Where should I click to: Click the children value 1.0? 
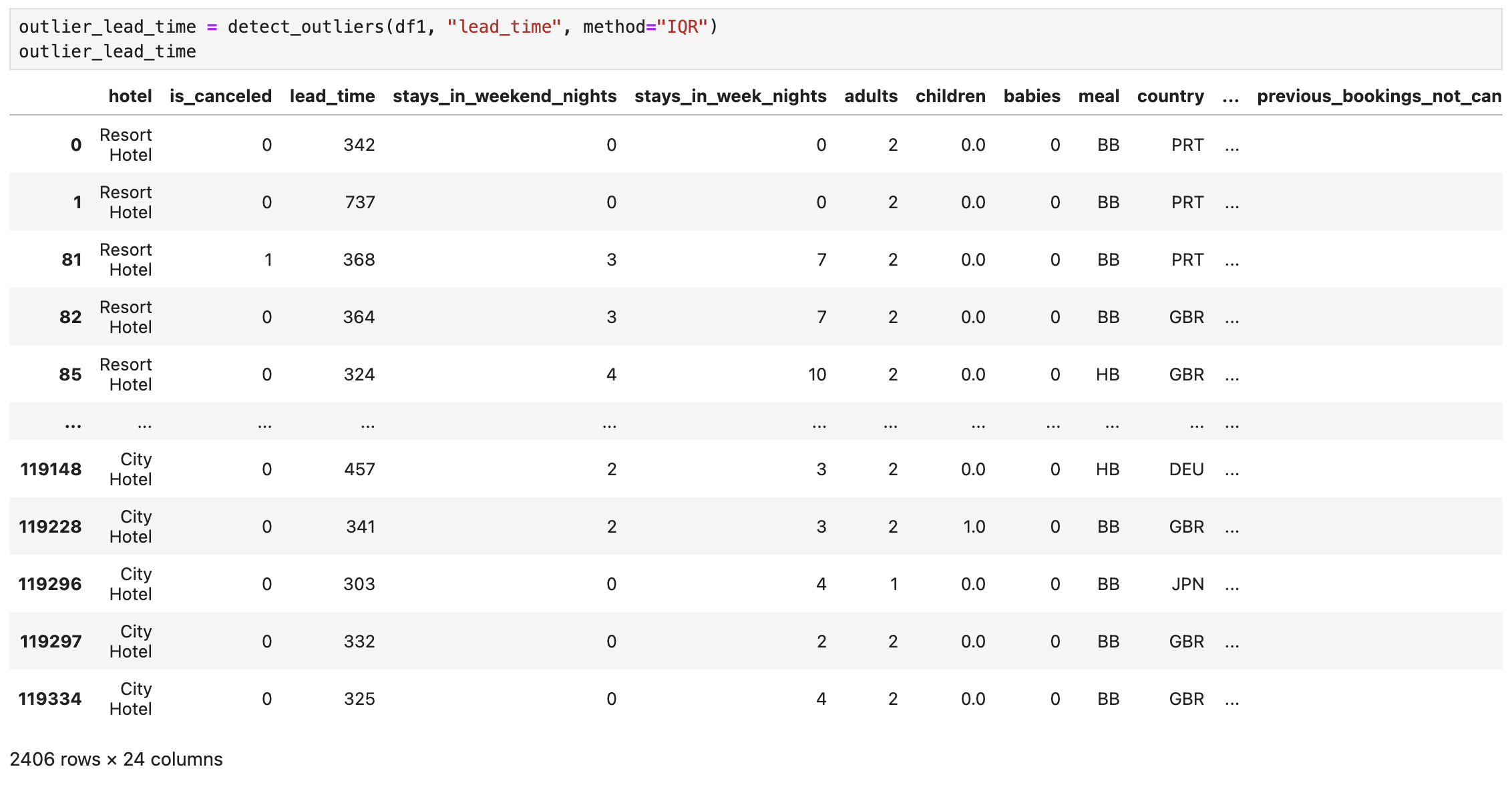[974, 527]
